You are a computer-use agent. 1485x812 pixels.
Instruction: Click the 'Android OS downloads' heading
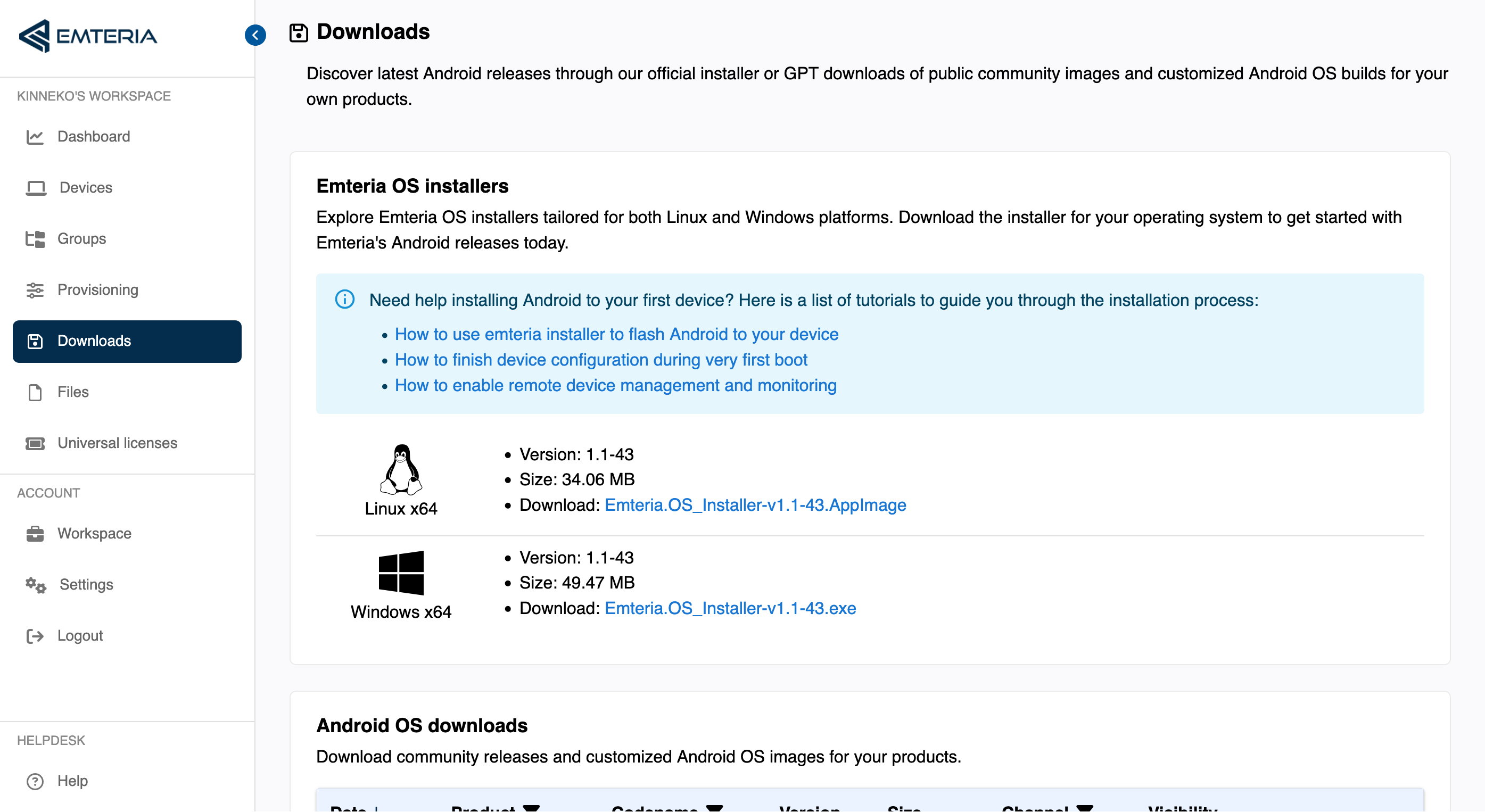coord(422,726)
